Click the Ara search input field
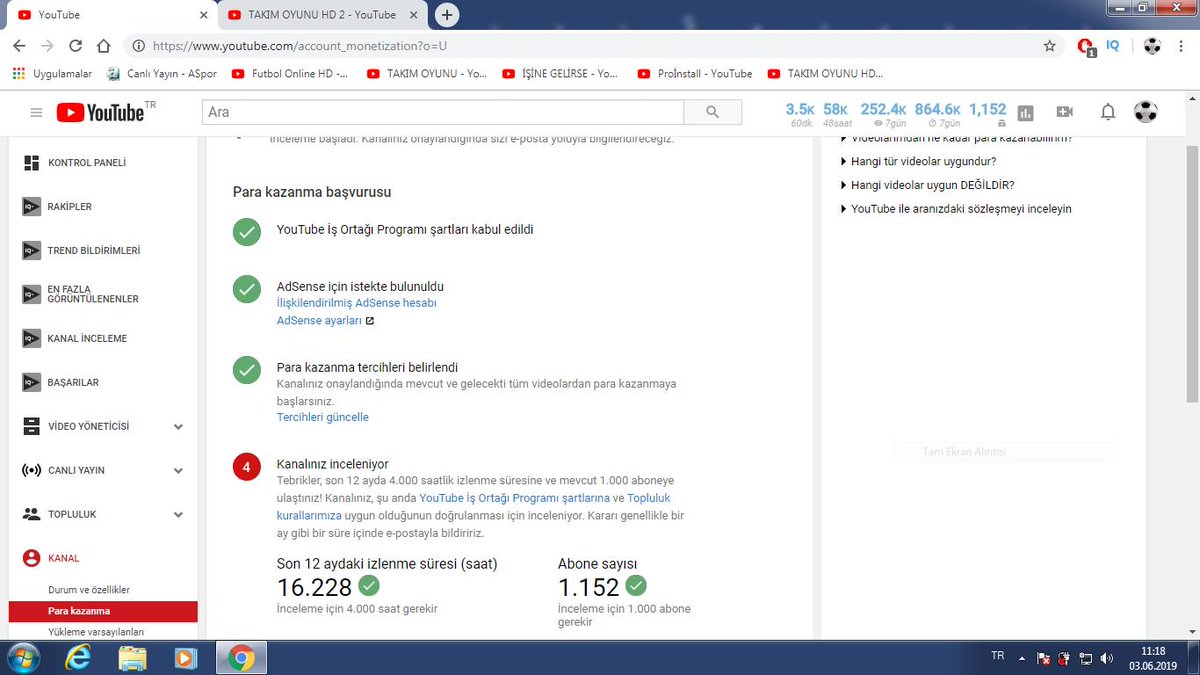1200x675 pixels. [x=443, y=112]
